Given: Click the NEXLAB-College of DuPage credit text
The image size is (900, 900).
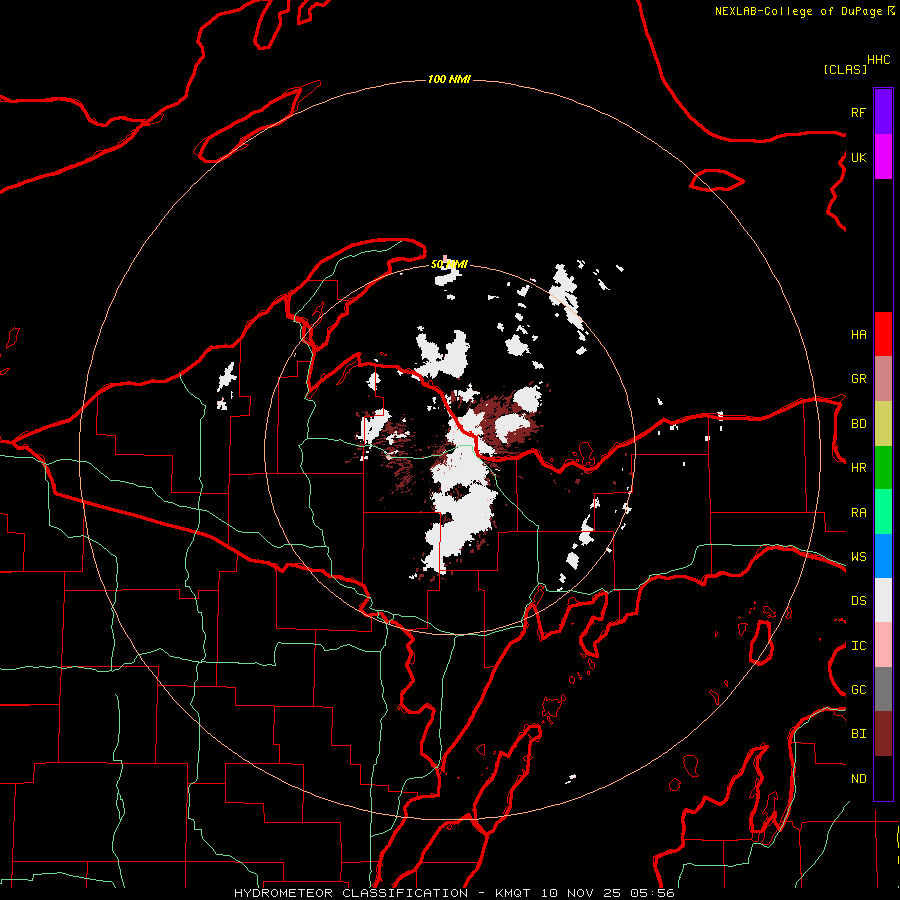Looking at the screenshot, I should click(798, 11).
